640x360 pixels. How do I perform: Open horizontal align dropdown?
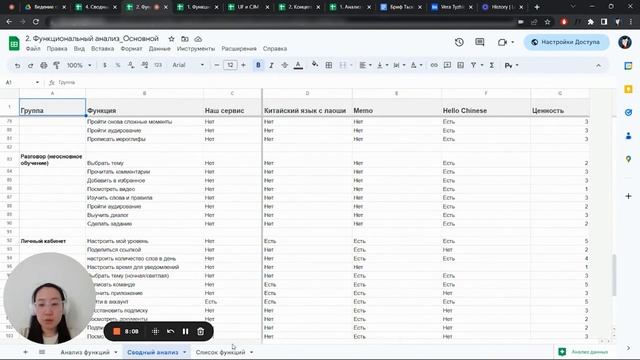[x=365, y=65]
